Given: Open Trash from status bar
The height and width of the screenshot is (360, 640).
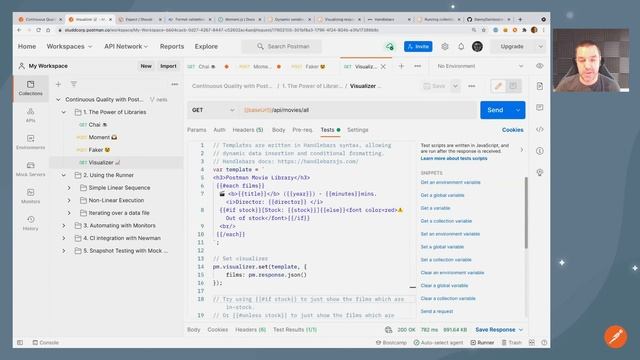Looking at the screenshot, I should tap(511, 342).
